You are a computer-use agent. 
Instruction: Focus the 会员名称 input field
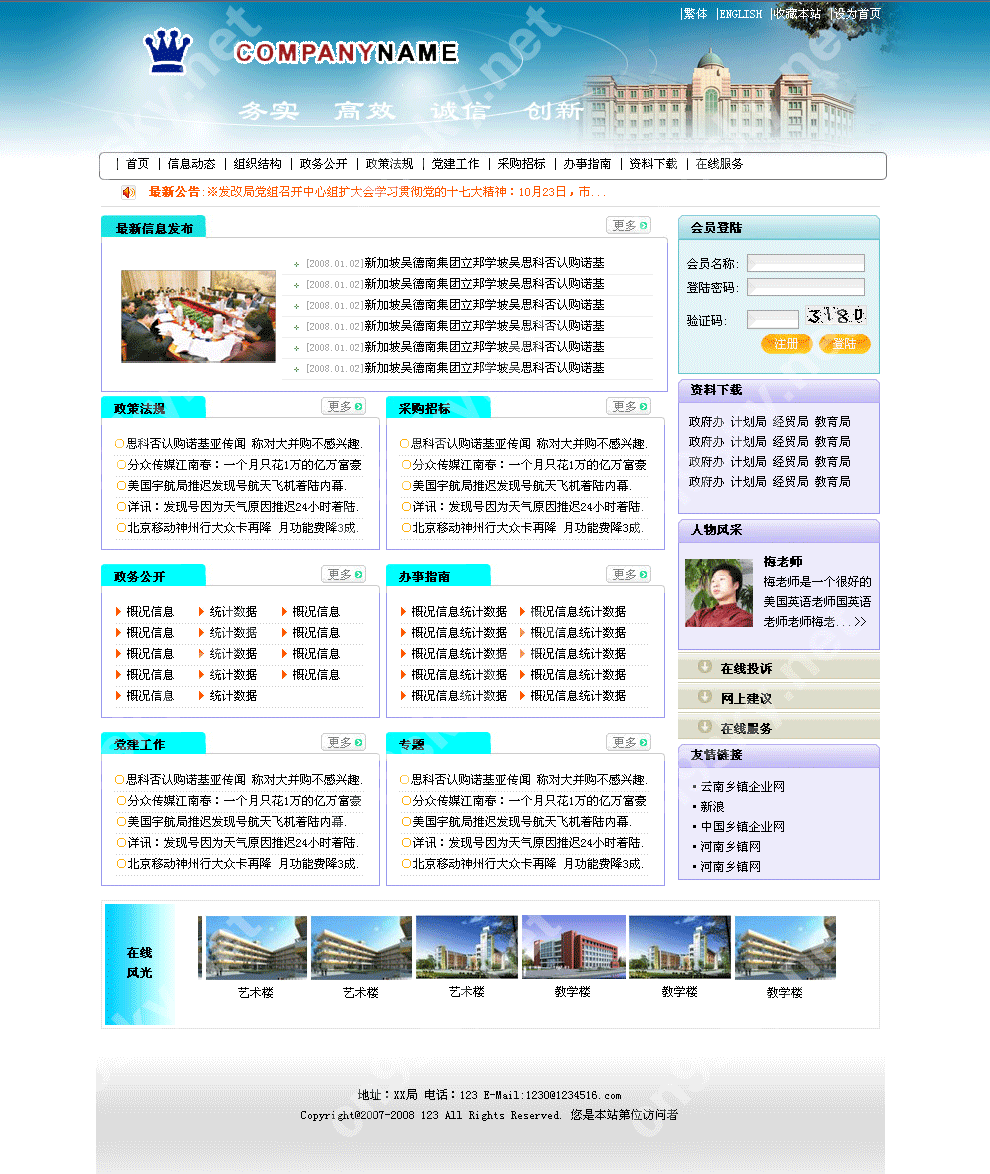click(x=806, y=263)
